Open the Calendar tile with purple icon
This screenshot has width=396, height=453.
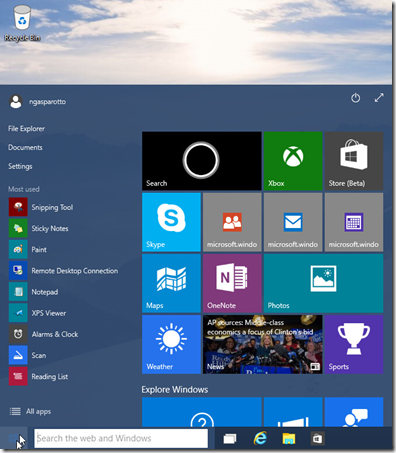pyautogui.click(x=354, y=222)
